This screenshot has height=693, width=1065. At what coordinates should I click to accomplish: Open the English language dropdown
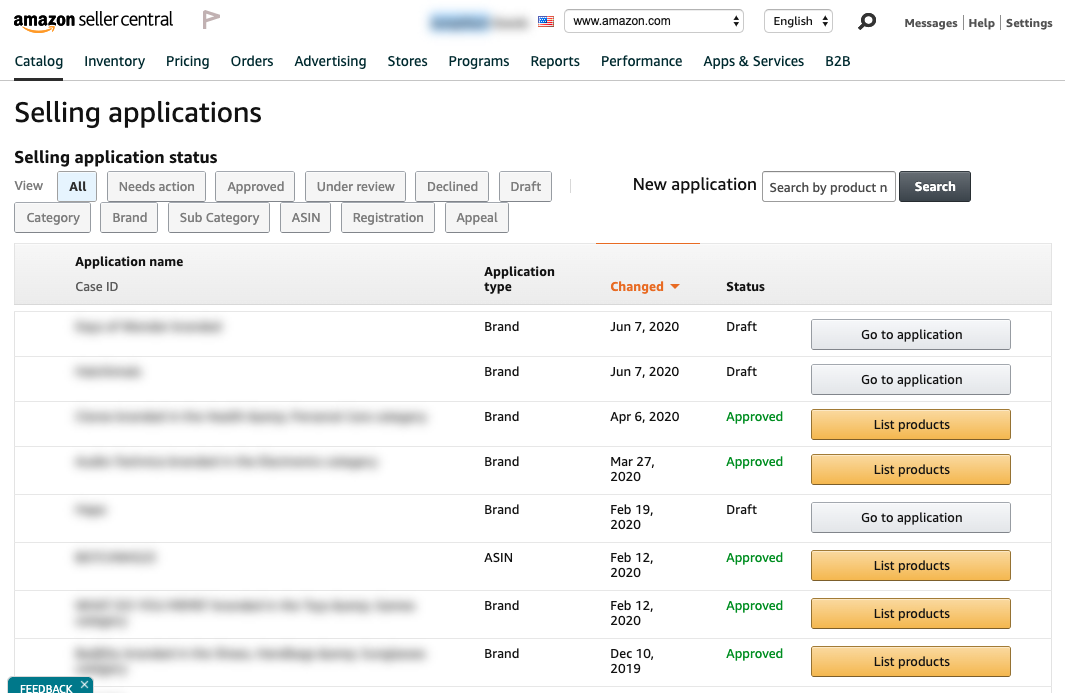799,21
